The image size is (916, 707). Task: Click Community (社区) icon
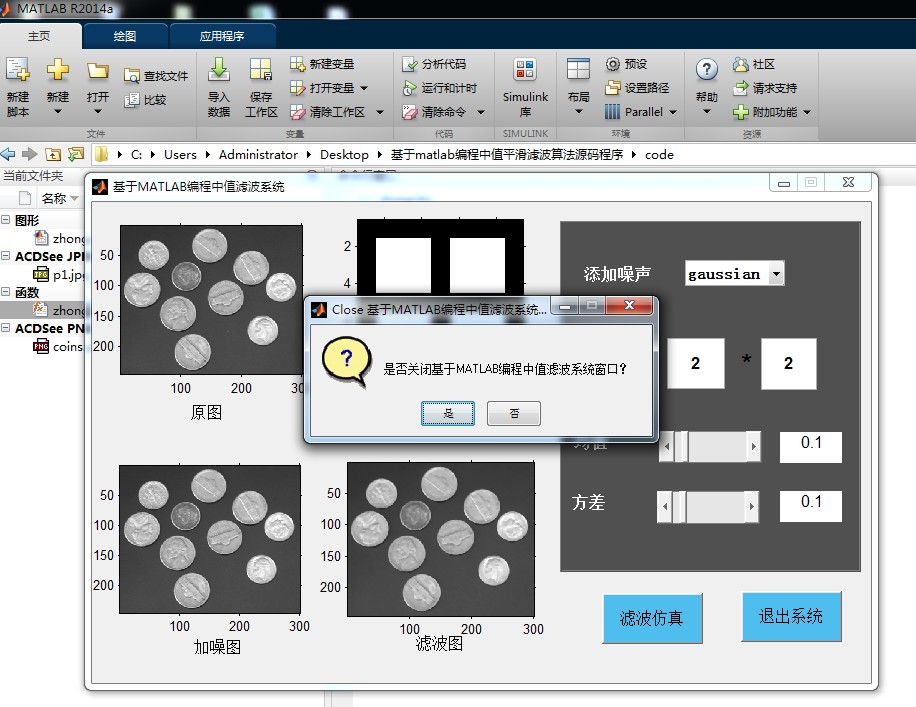pos(741,64)
